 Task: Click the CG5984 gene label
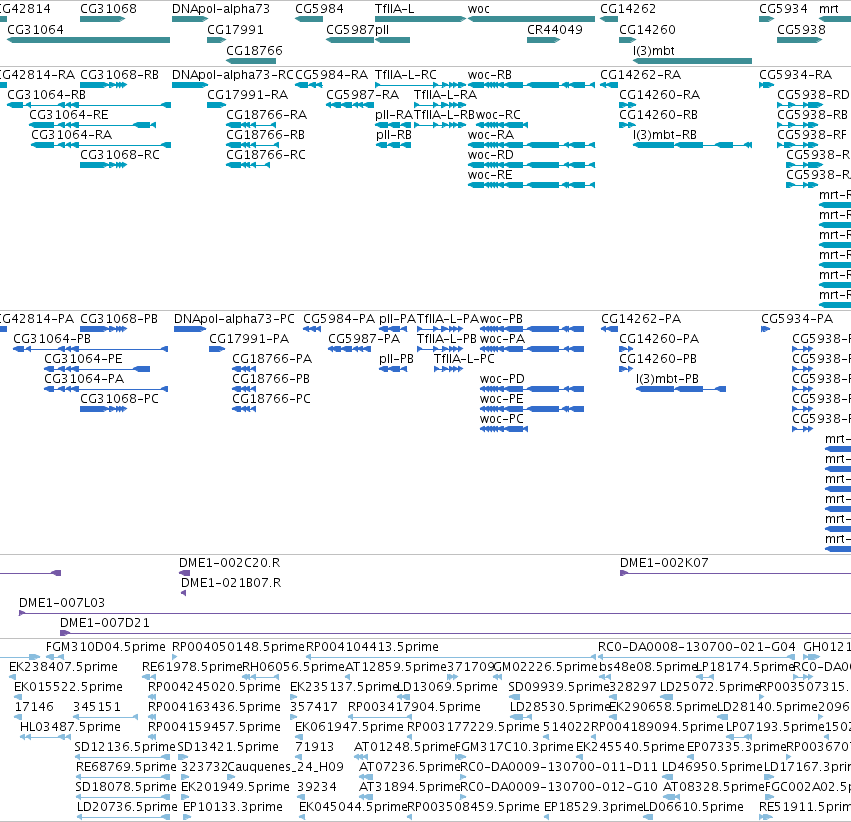(319, 9)
